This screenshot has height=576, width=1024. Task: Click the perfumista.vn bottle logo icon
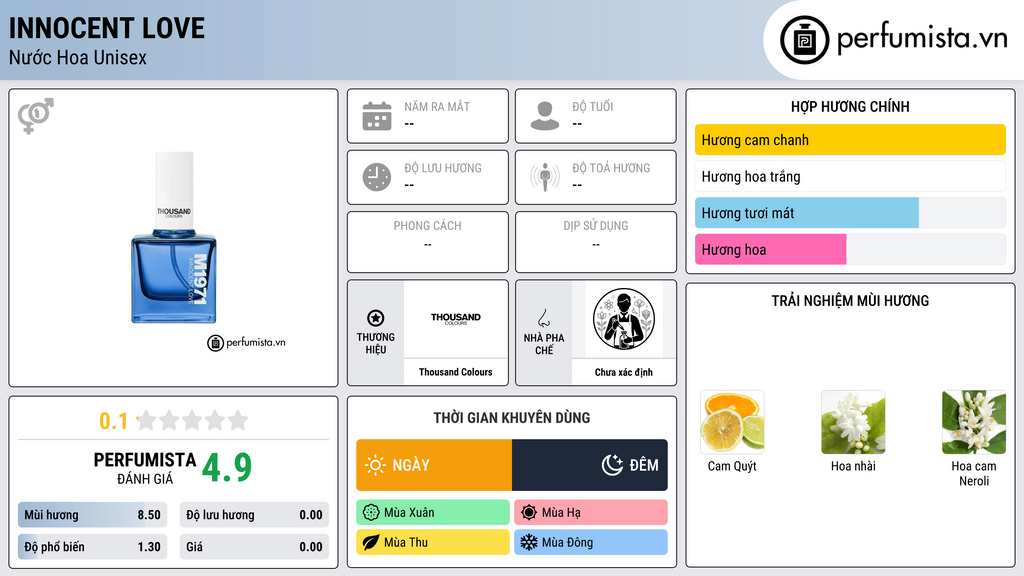point(804,40)
